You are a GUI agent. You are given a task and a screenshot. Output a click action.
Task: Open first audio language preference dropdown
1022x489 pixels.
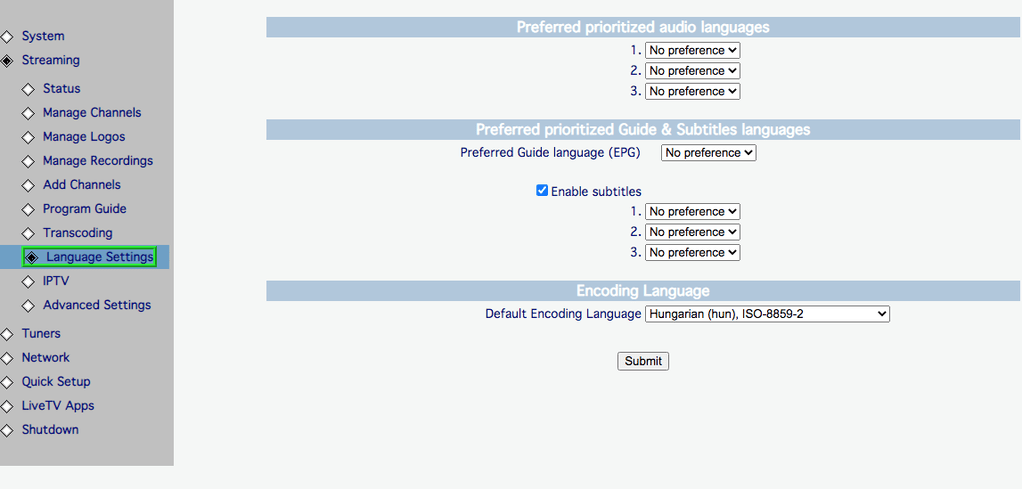click(x=692, y=50)
